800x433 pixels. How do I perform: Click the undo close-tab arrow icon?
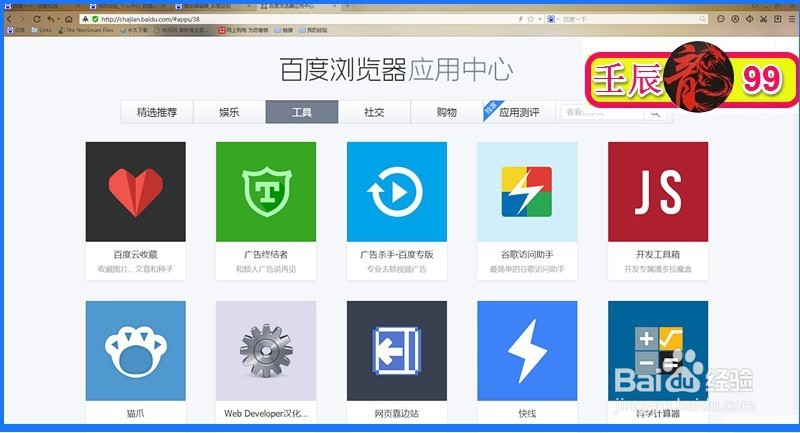tap(51, 19)
